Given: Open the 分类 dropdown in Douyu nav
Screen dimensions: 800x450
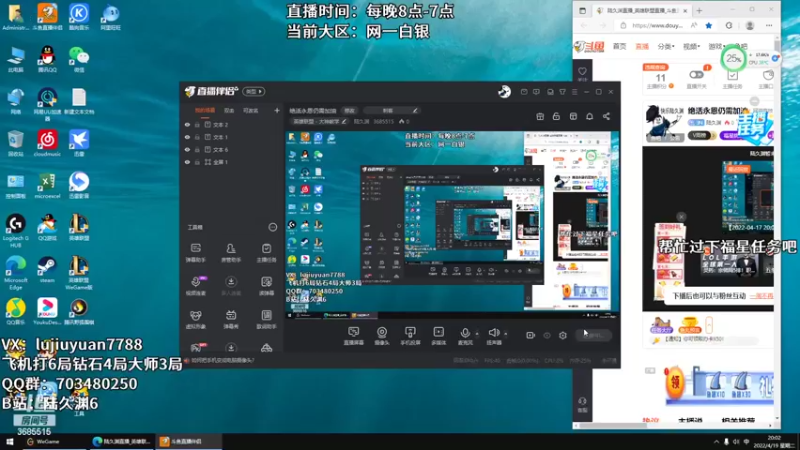Looking at the screenshot, I should coord(666,46).
